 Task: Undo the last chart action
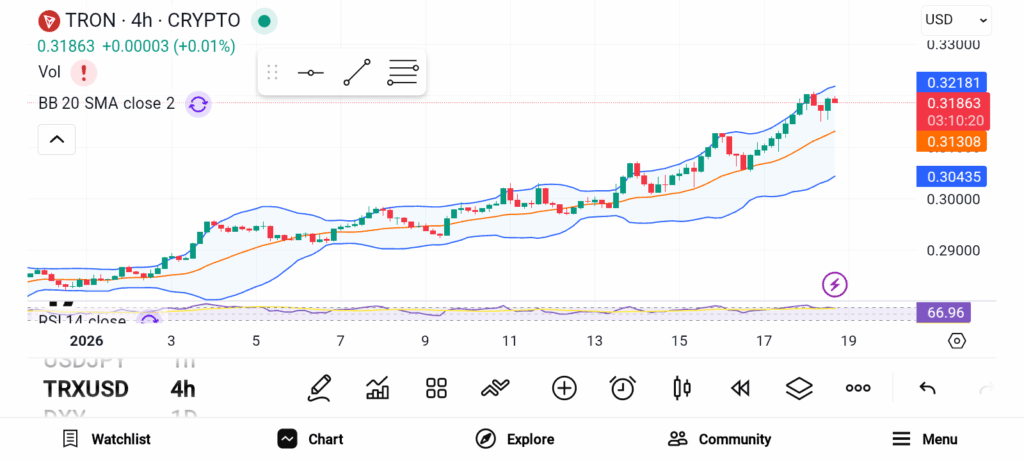927,388
